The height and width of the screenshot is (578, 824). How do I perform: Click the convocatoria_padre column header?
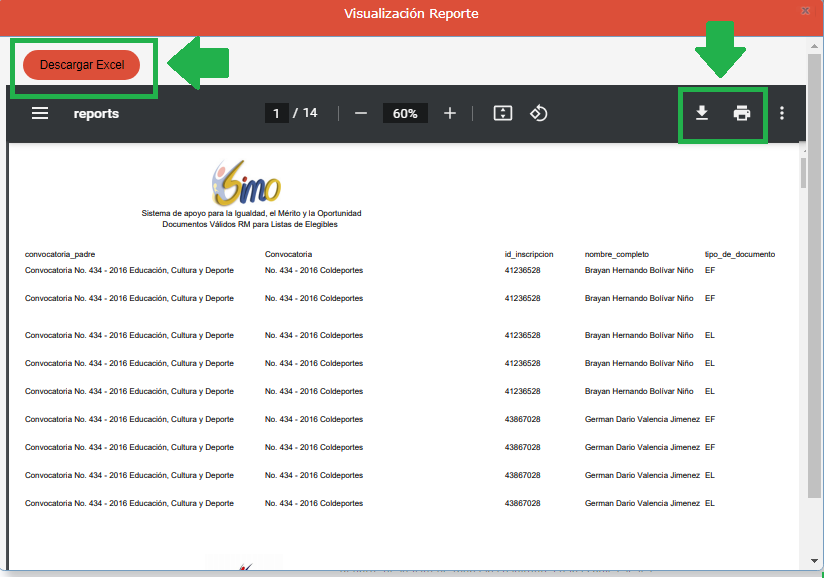pyautogui.click(x=60, y=254)
